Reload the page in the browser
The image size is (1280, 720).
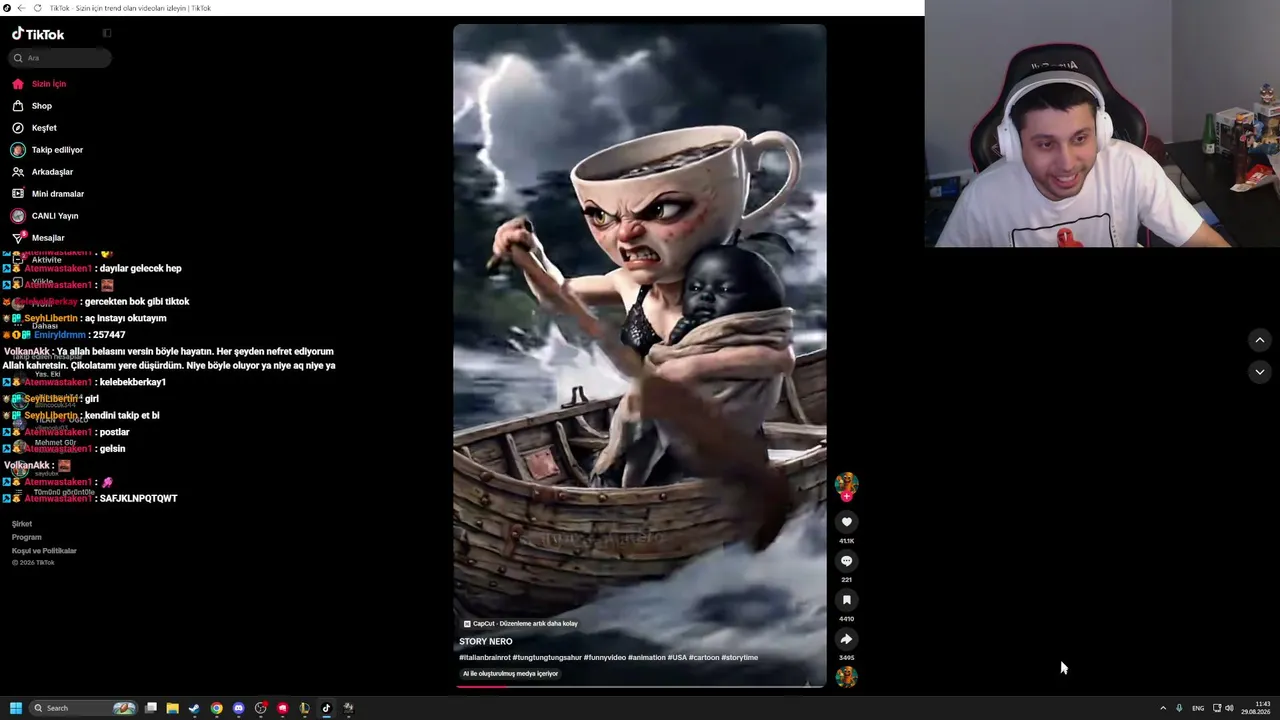point(38,8)
